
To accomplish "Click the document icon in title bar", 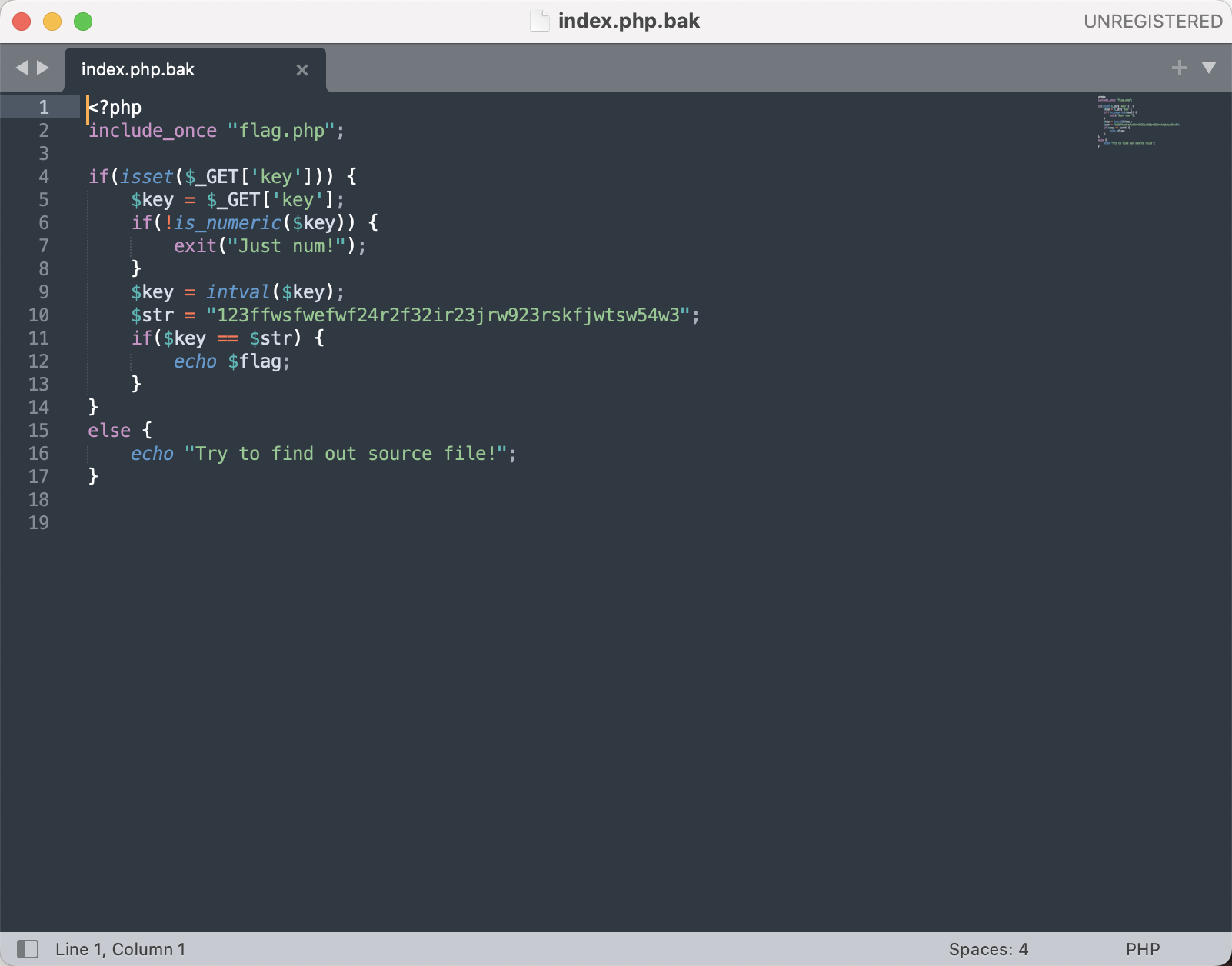I will 540,21.
